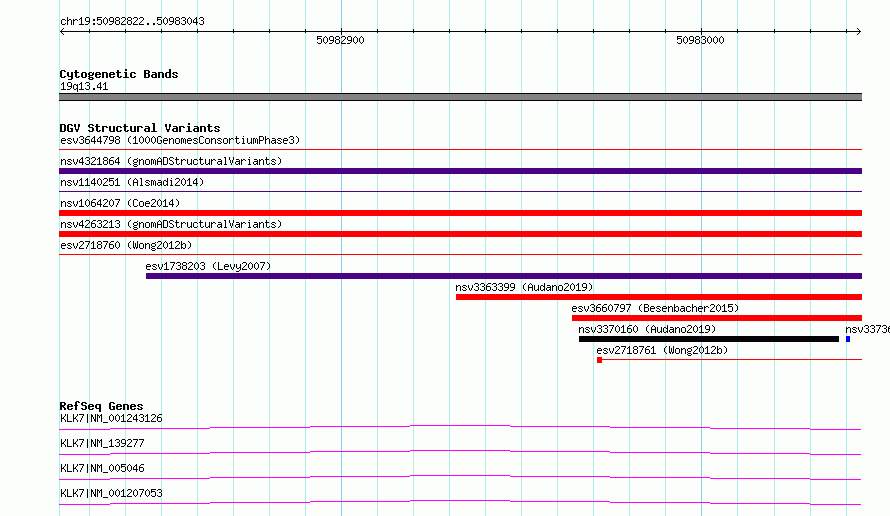Select the Cytogenetic Bands track title
890x516 pixels.
pos(119,74)
